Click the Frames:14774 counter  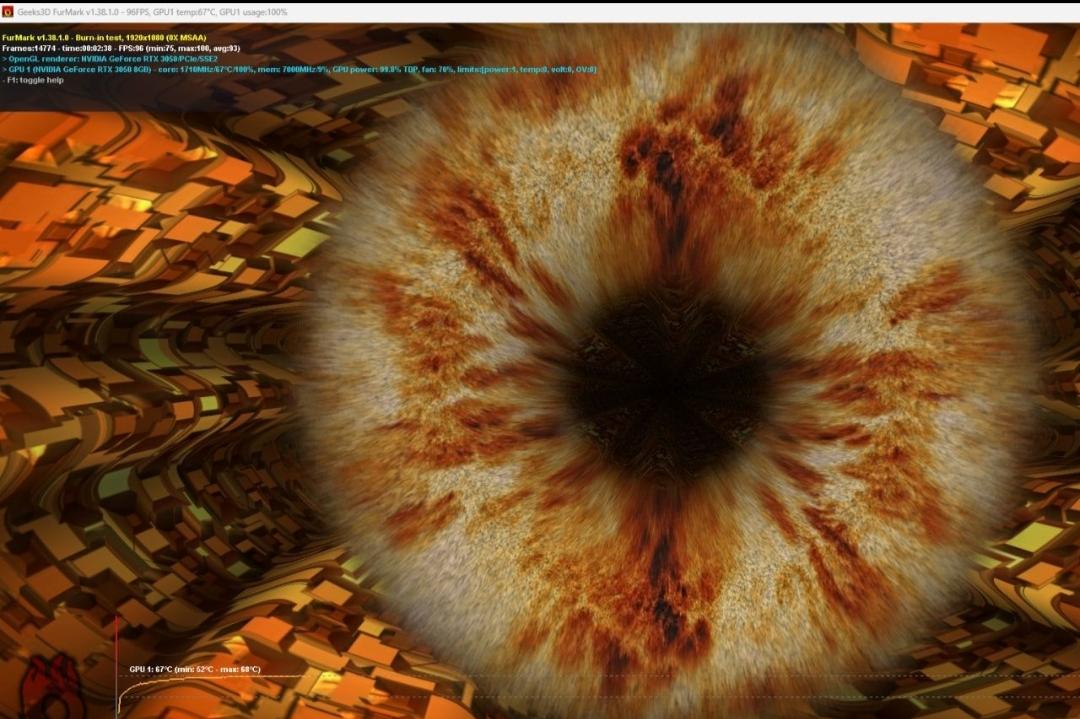click(x=31, y=48)
